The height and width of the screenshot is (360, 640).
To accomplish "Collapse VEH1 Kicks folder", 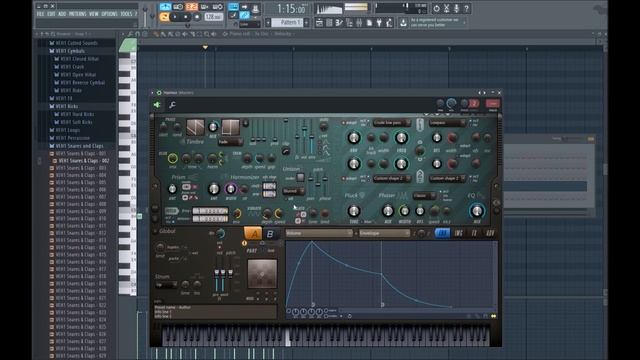I will 67,107.
